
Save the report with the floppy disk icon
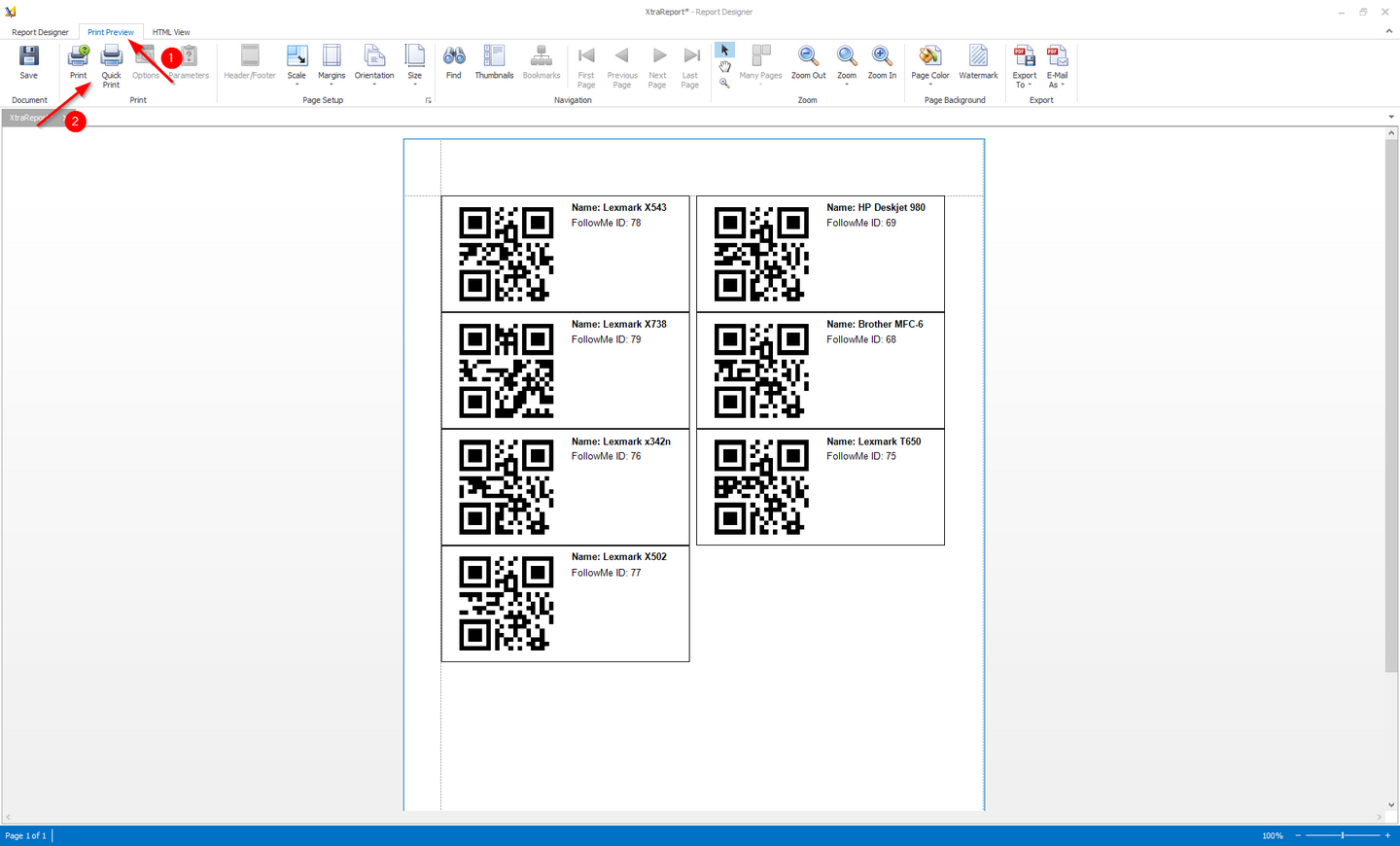pos(29,63)
